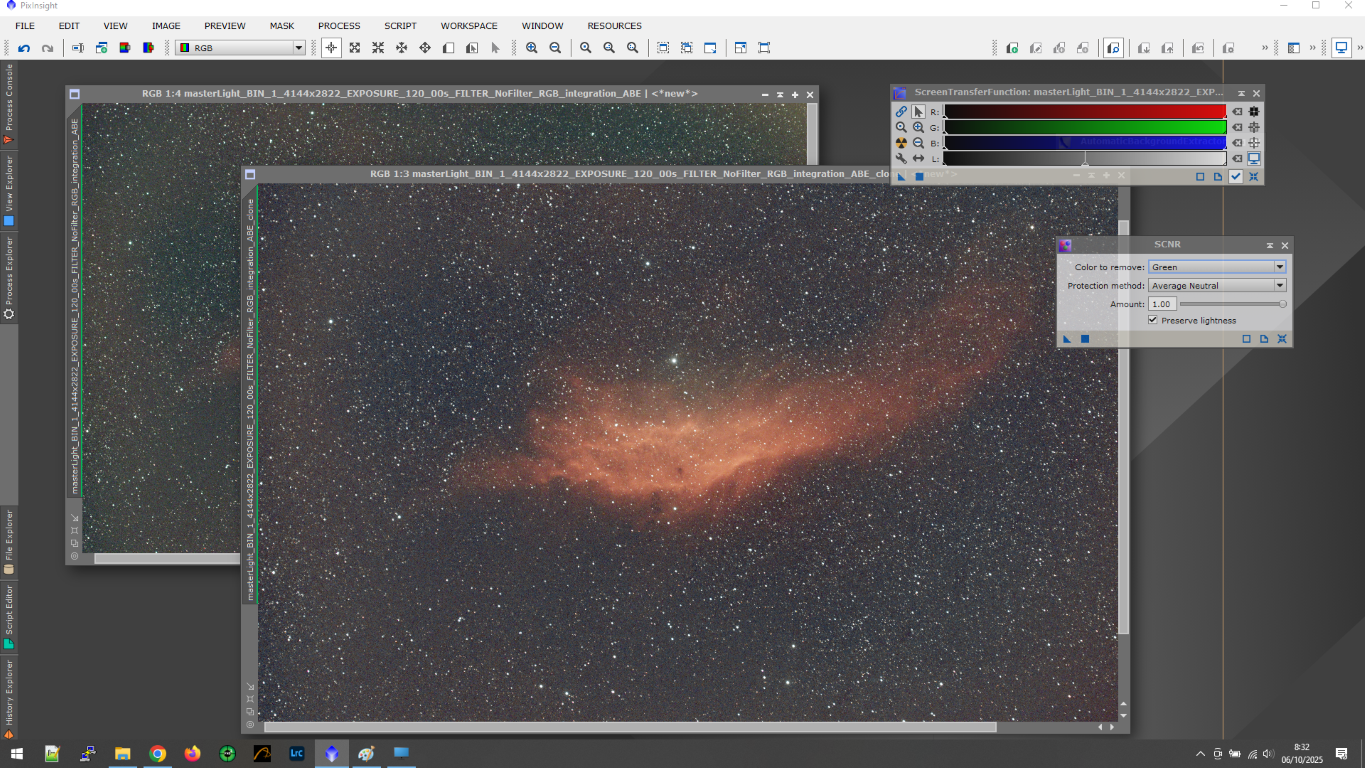The height and width of the screenshot is (768, 1365).
Task: Expand the Protection method dropdown
Action: pos(1217,286)
